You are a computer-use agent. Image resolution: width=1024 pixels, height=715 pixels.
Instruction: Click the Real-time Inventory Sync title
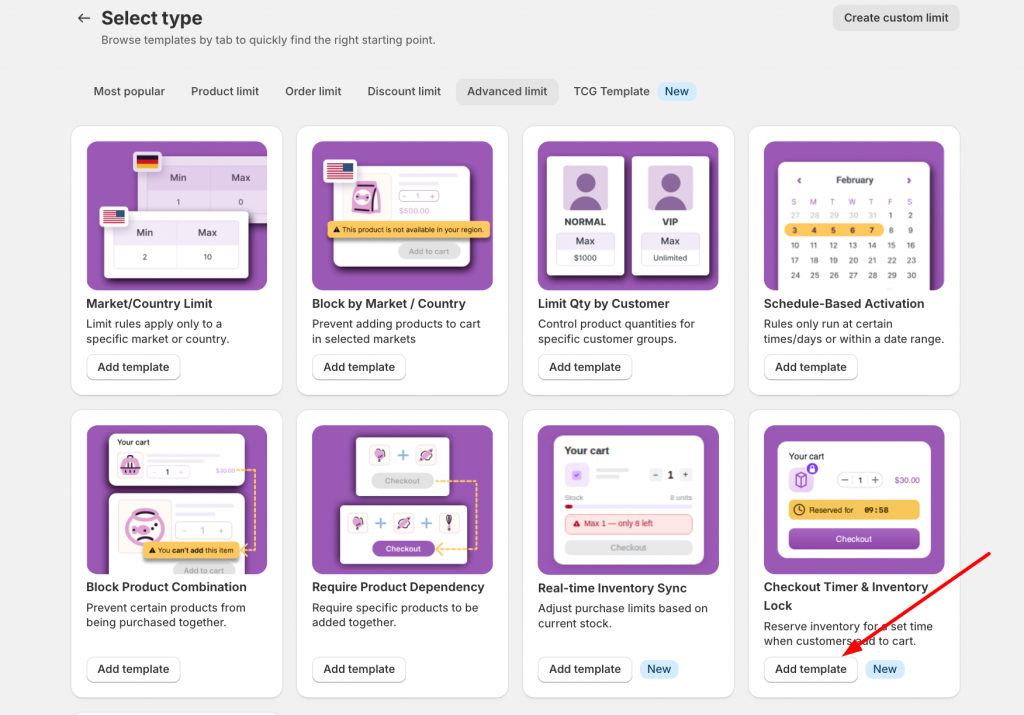coord(612,588)
